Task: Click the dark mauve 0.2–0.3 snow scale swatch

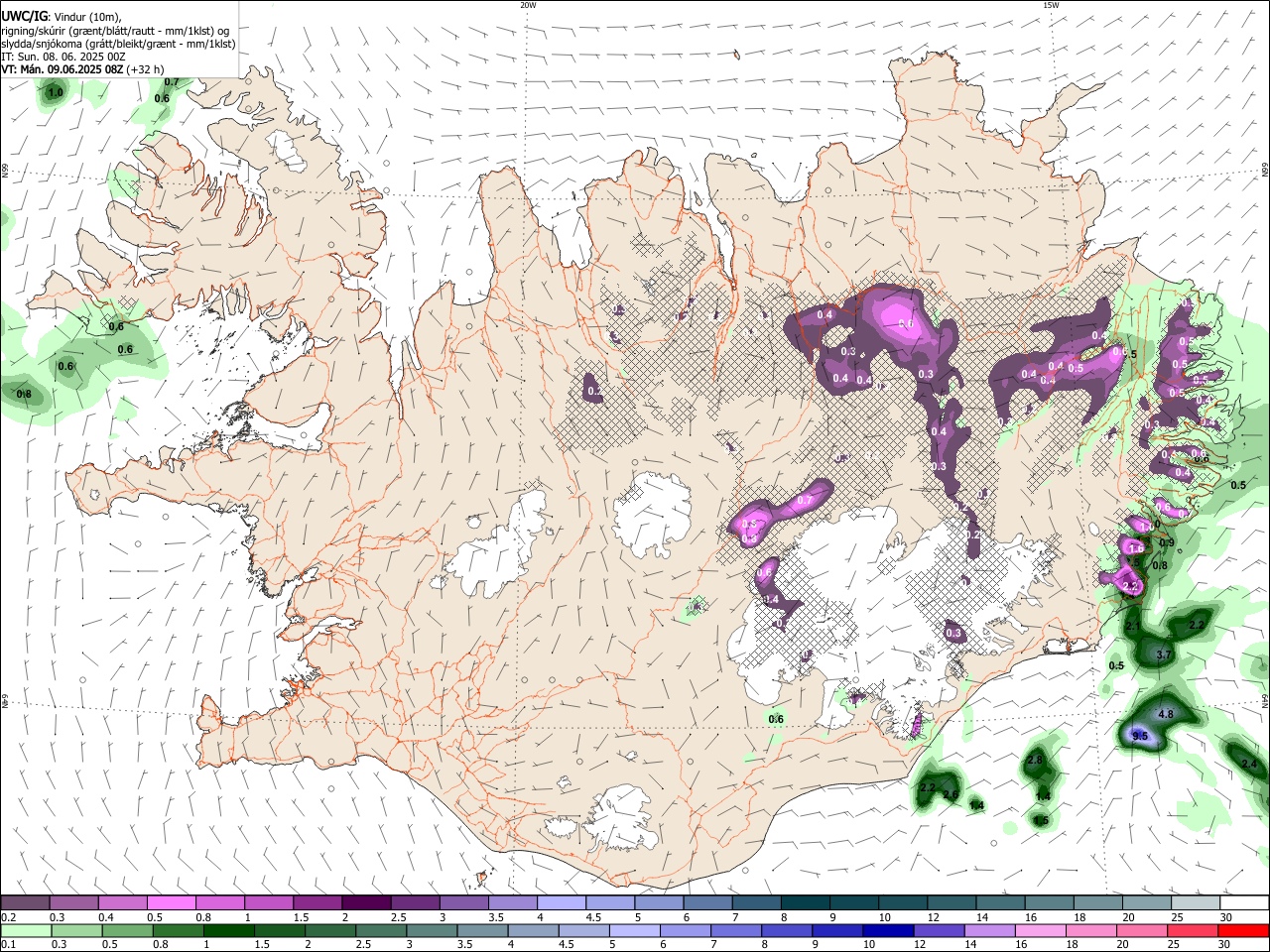Action: pos(26,903)
